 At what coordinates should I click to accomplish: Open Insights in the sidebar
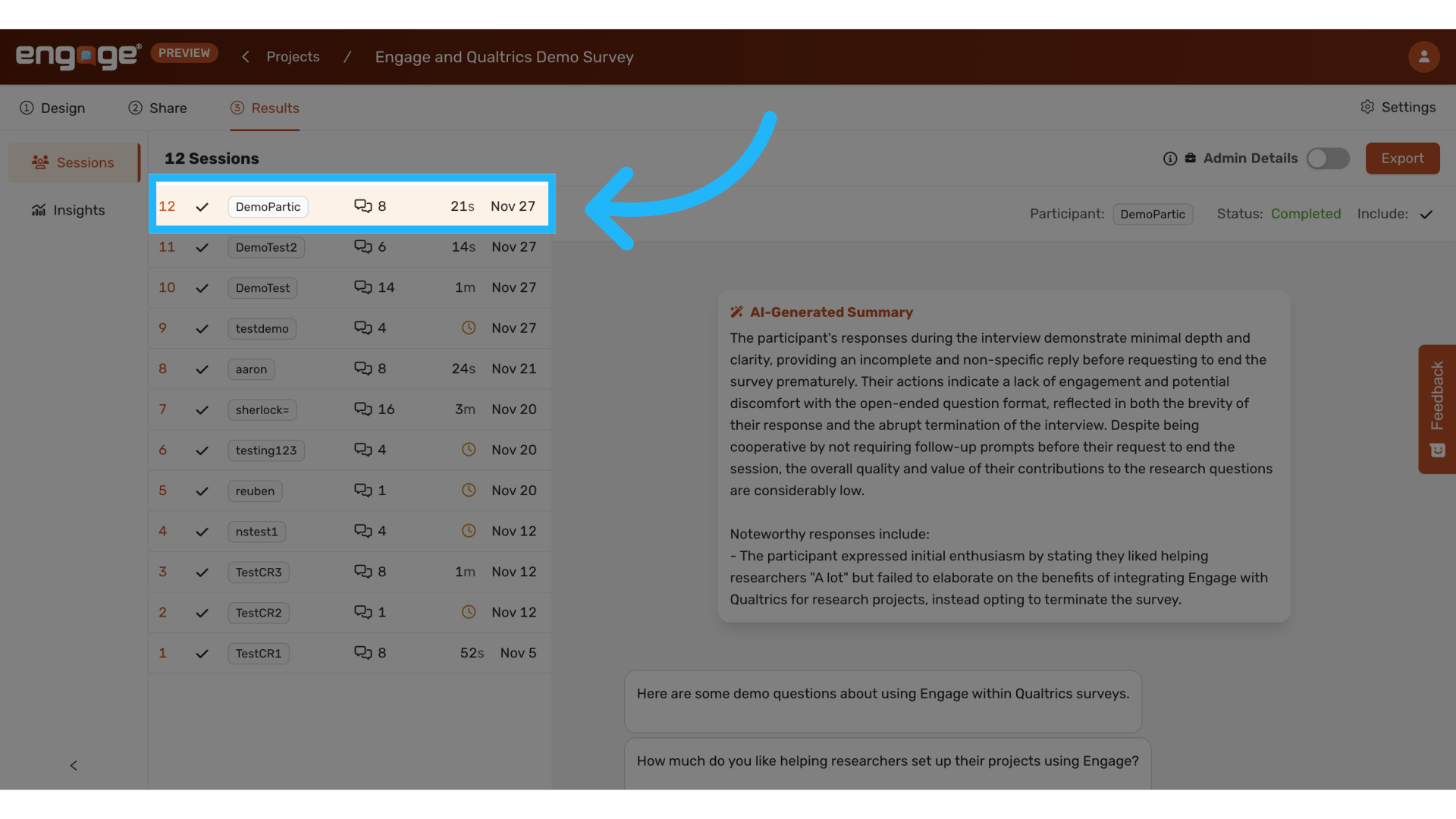point(68,210)
